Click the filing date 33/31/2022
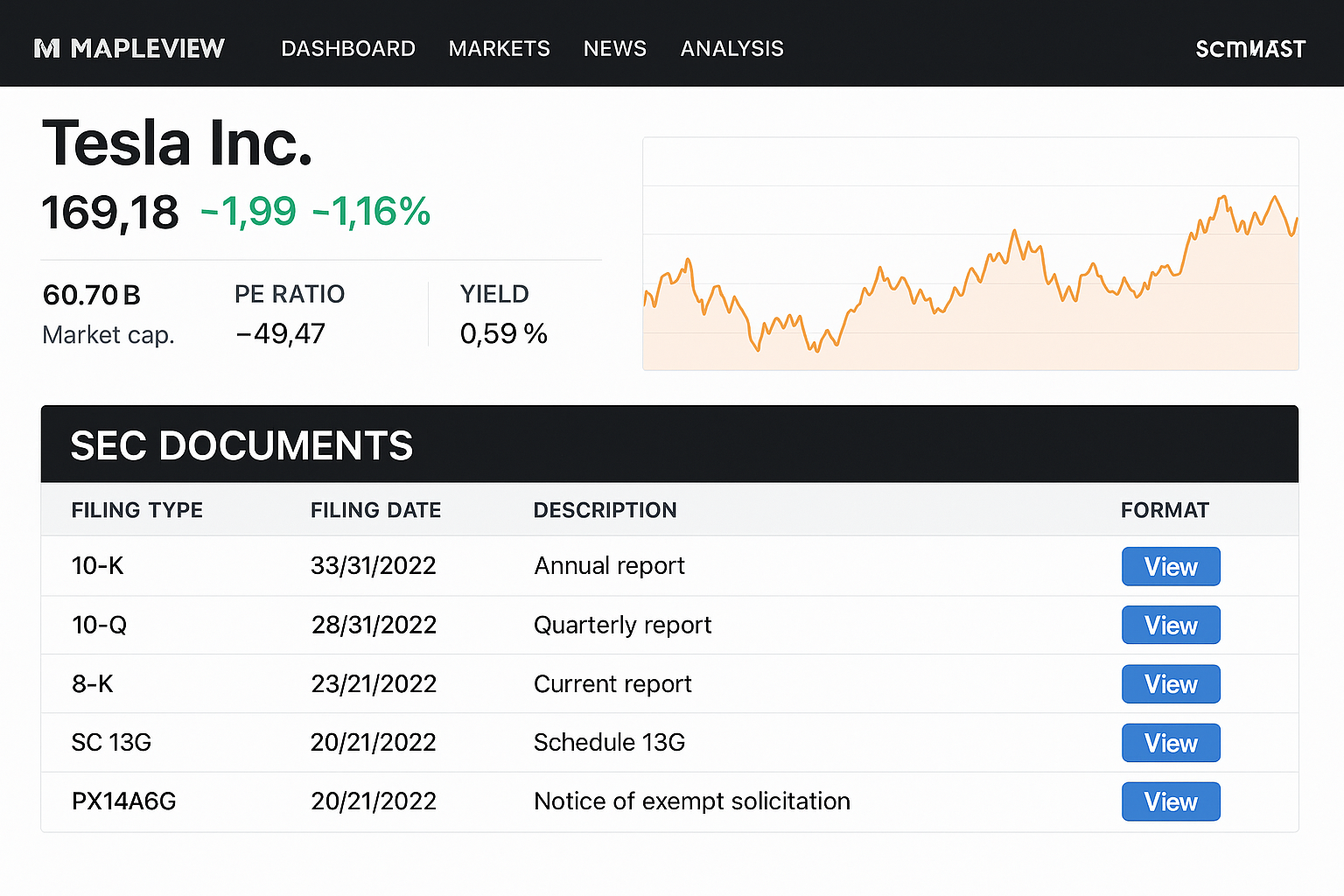The width and height of the screenshot is (1344, 896). point(374,566)
